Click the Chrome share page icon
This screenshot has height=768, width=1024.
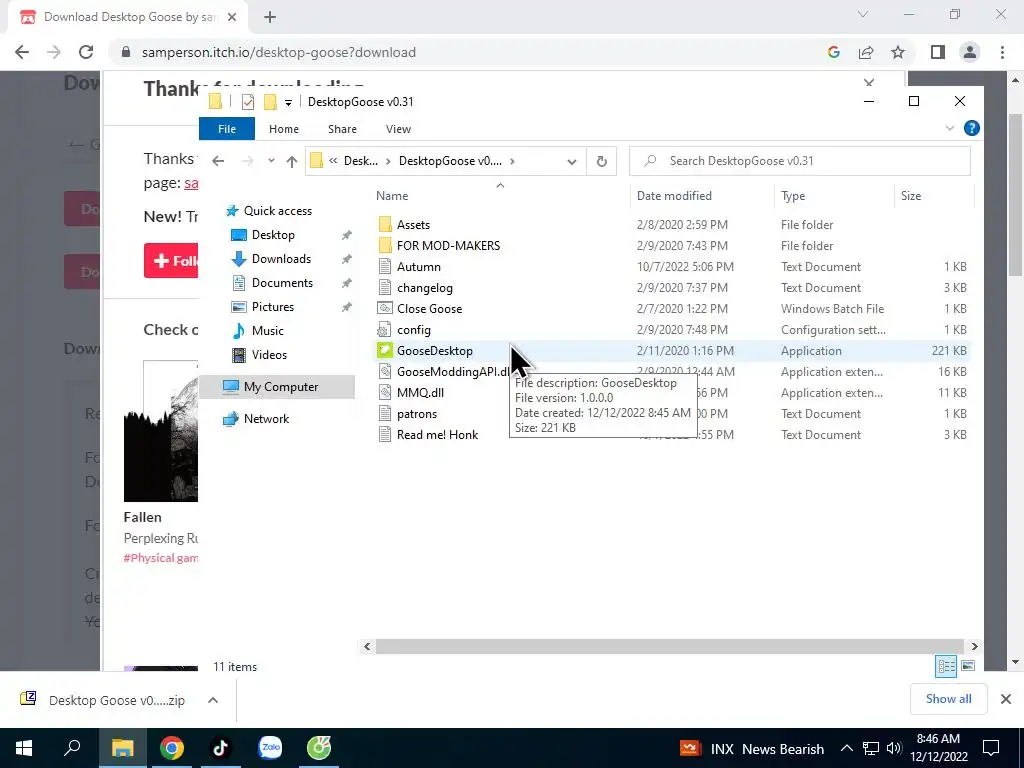tap(866, 52)
